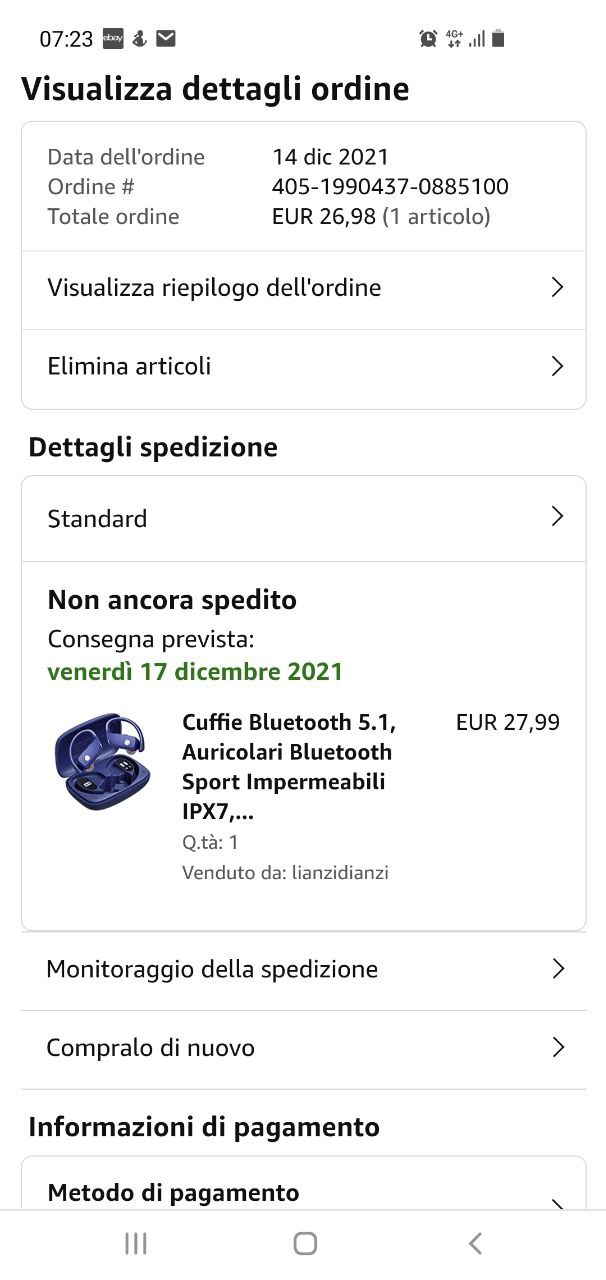This screenshot has width=606, height=1280.
Task: Tap chevron beside Compralo di nuovo
Action: (558, 1047)
